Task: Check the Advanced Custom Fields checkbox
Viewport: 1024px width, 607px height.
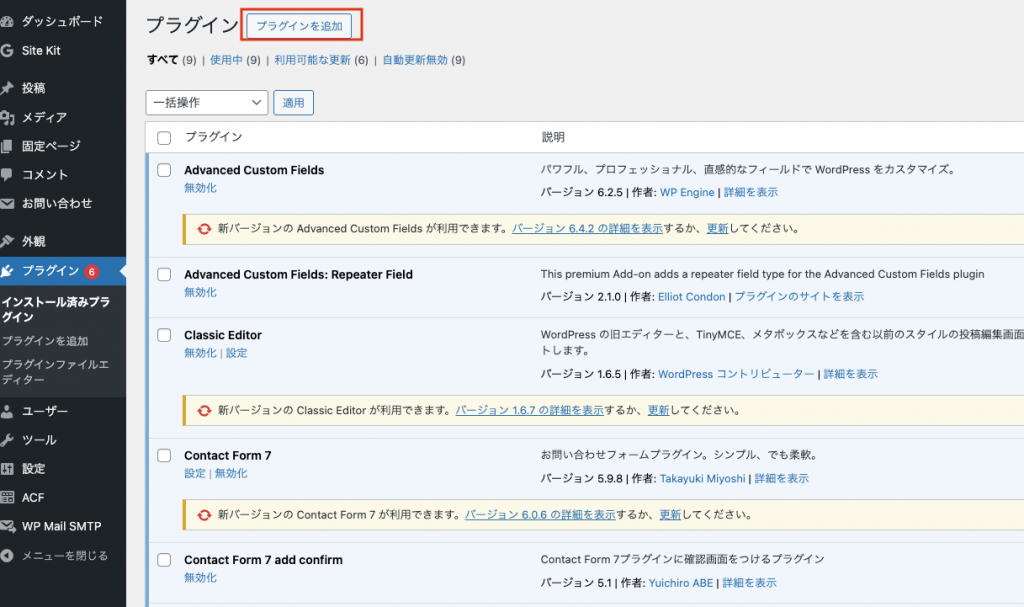Action: click(x=164, y=170)
